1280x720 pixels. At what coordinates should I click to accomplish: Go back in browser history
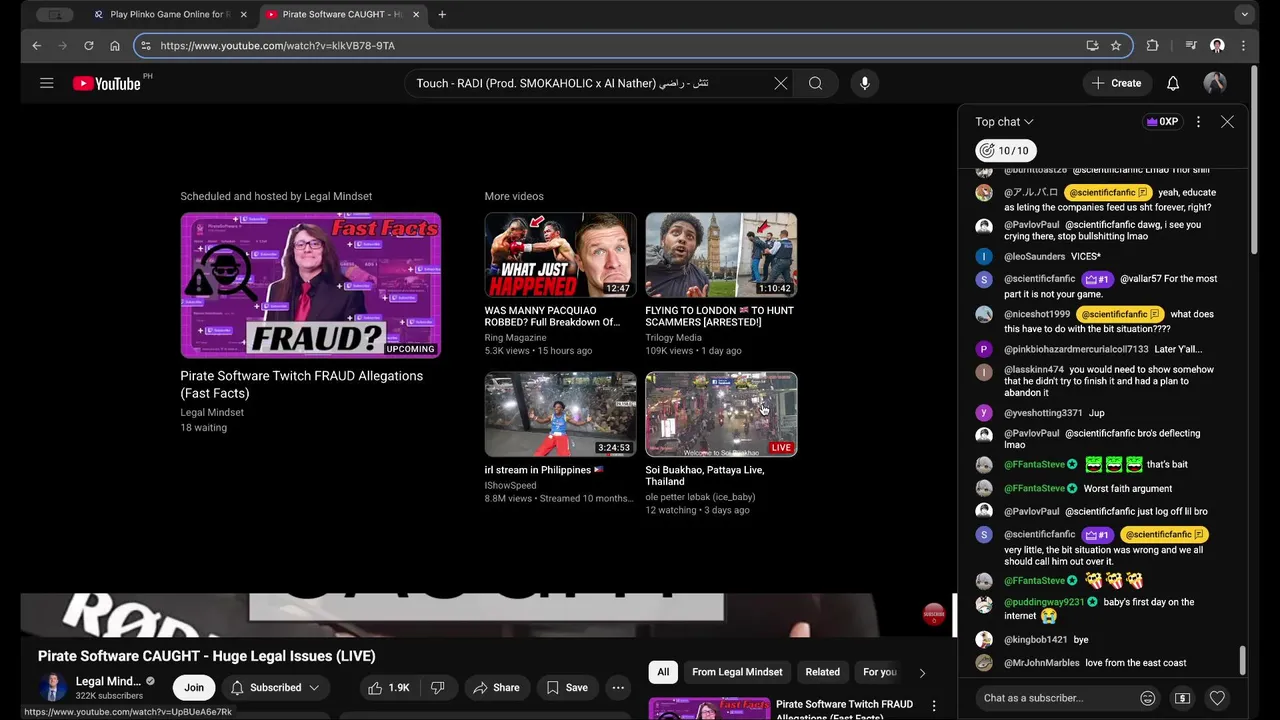point(36,46)
